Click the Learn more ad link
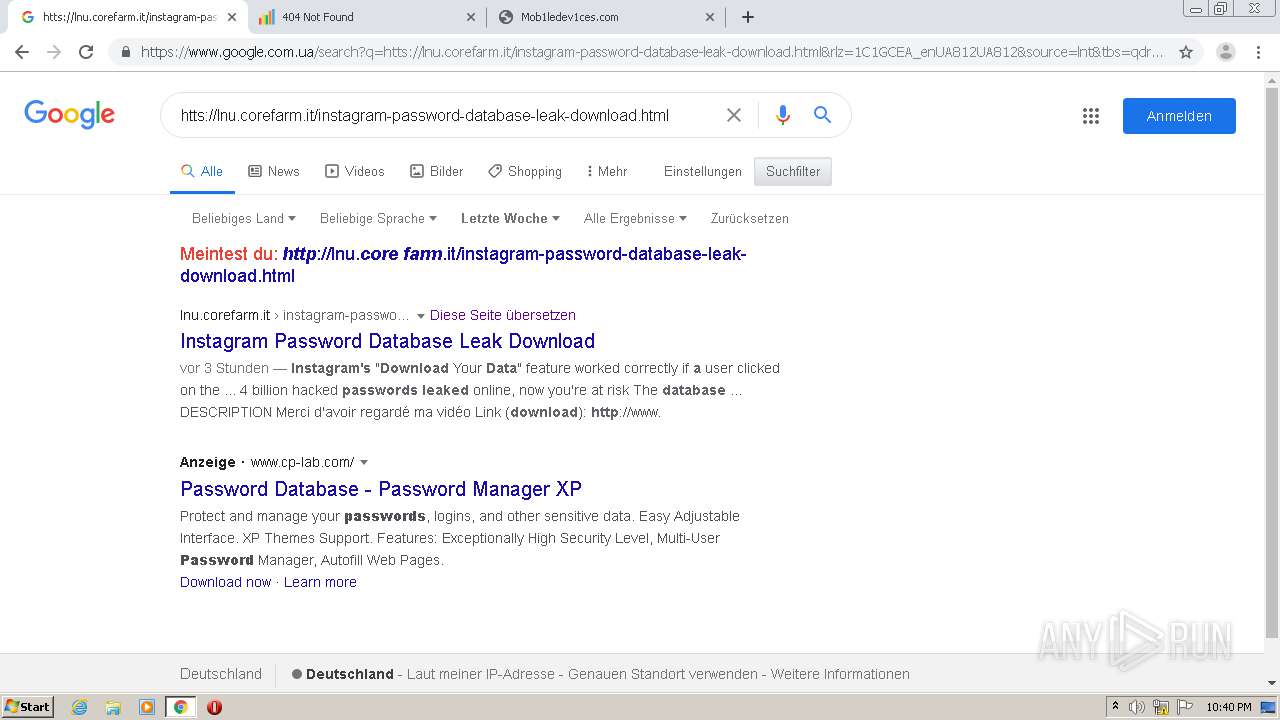The image size is (1280, 720). click(x=320, y=582)
